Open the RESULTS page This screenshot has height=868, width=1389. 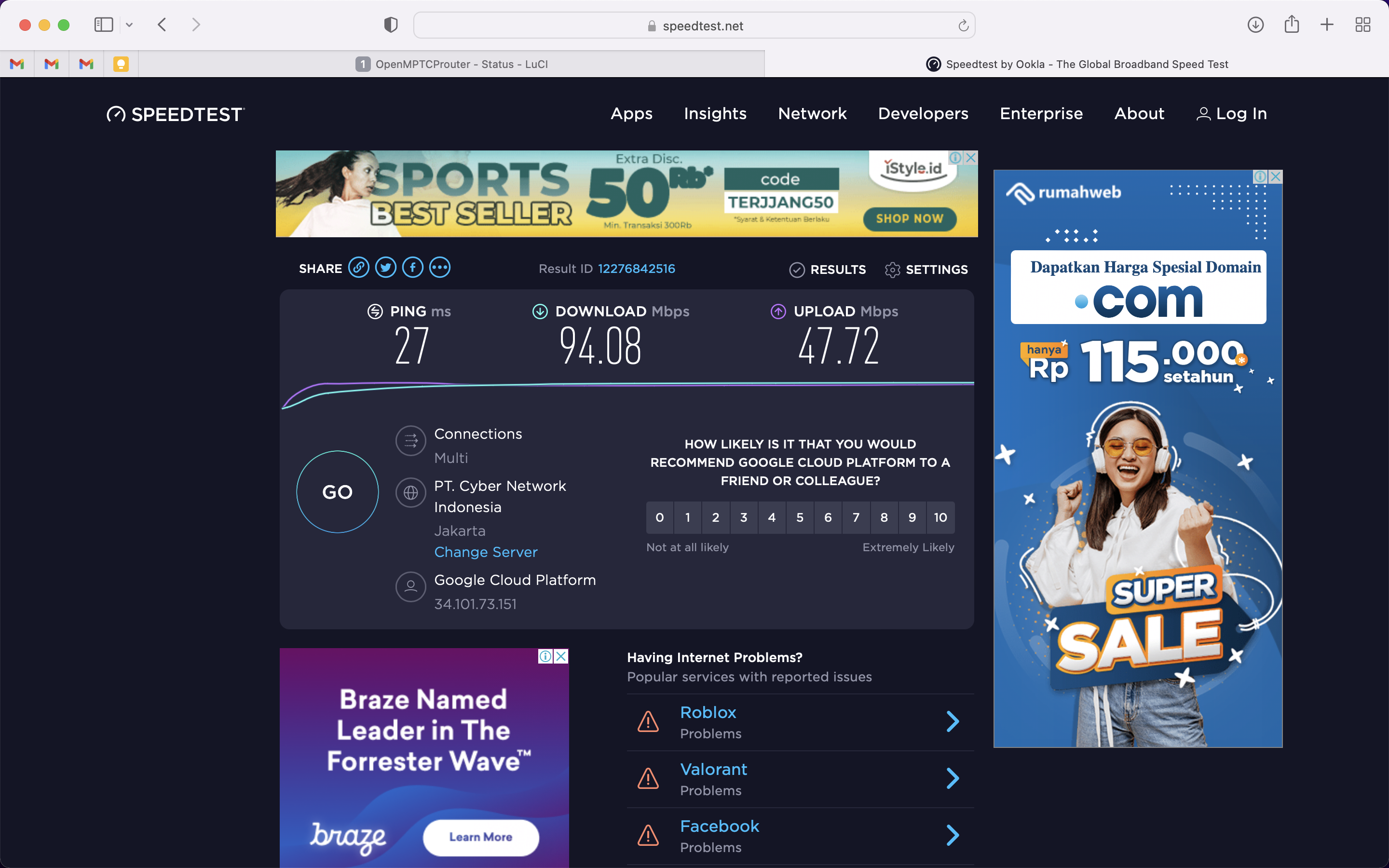point(828,269)
